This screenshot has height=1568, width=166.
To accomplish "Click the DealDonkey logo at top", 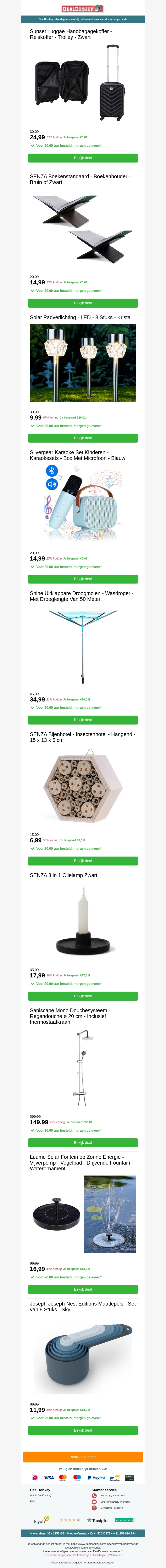I will tap(82, 8).
